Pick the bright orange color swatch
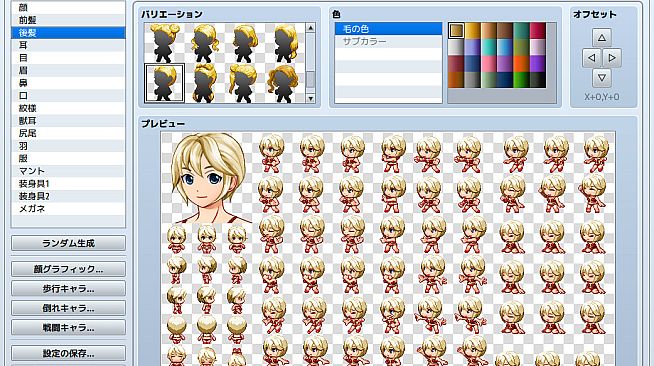The image size is (654, 366). [x=521, y=63]
